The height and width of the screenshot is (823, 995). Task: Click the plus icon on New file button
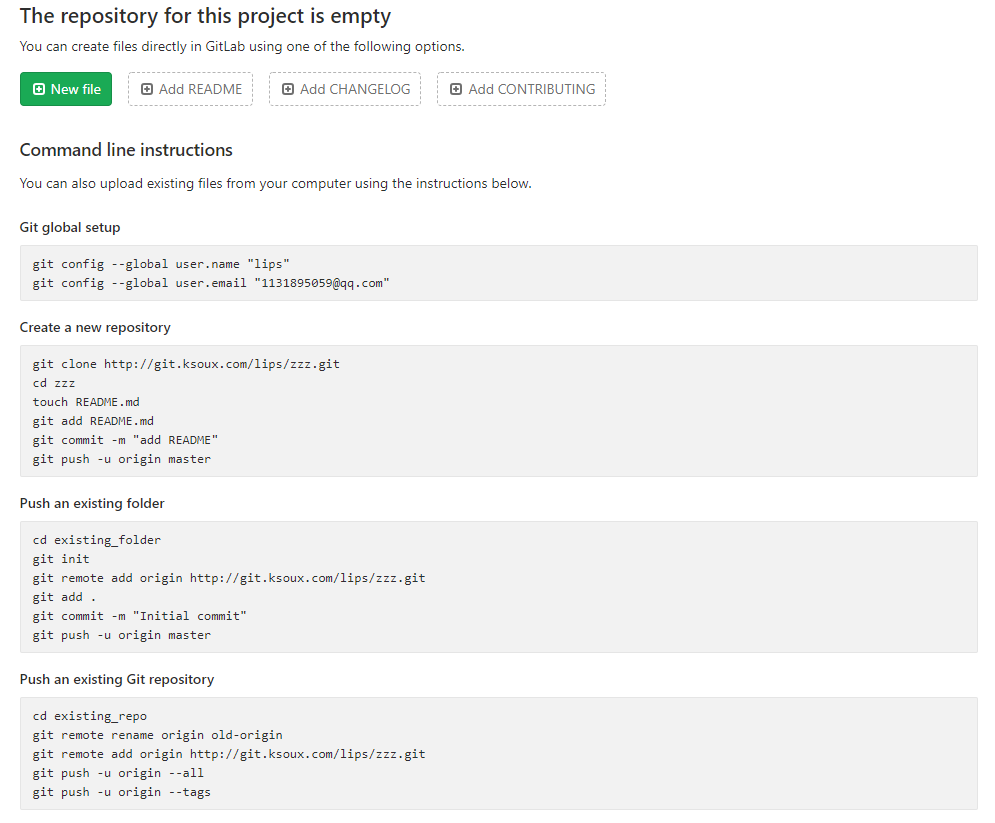(x=39, y=89)
